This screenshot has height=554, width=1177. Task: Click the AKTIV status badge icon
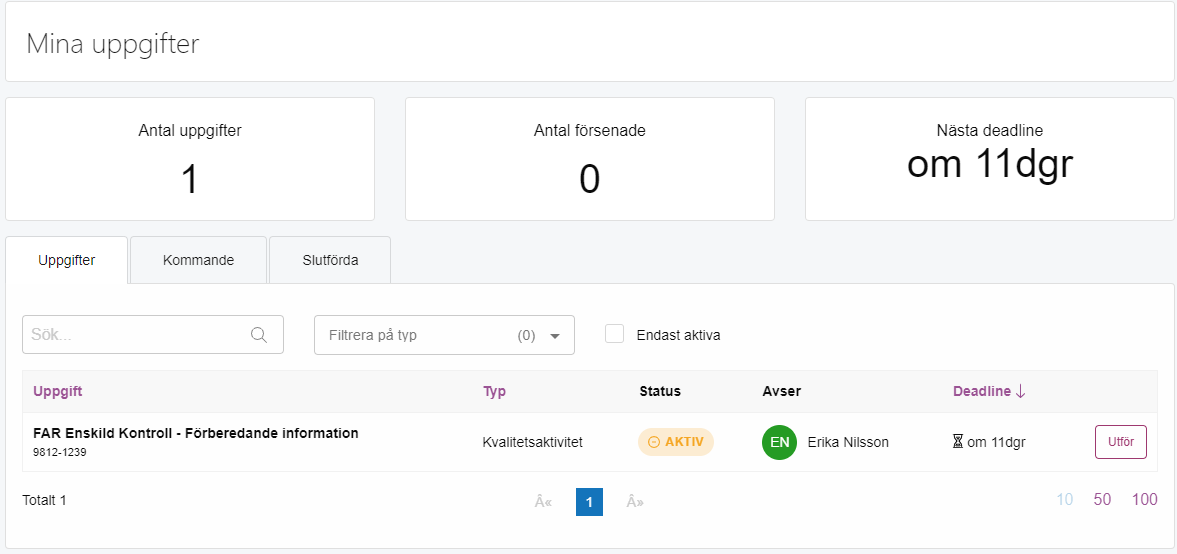click(x=654, y=442)
